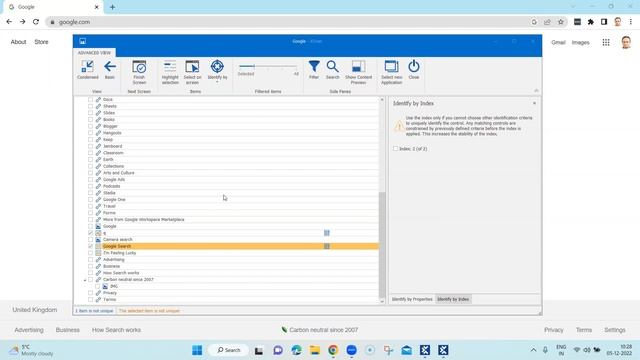Check the Privacy item checkbox
Viewport: 640px width, 360px height.
tap(91, 293)
